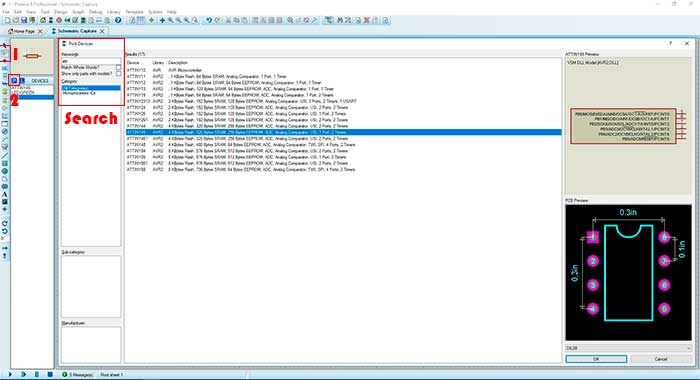Click the Rotate Anti-clockwise sidebar icon

pyautogui.click(x=4, y=231)
